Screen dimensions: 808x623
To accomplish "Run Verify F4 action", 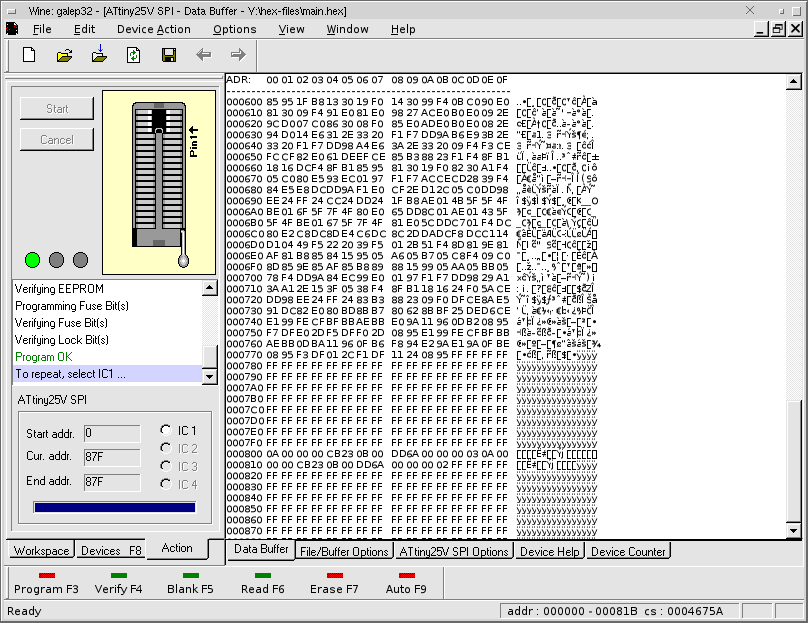I will (119, 583).
